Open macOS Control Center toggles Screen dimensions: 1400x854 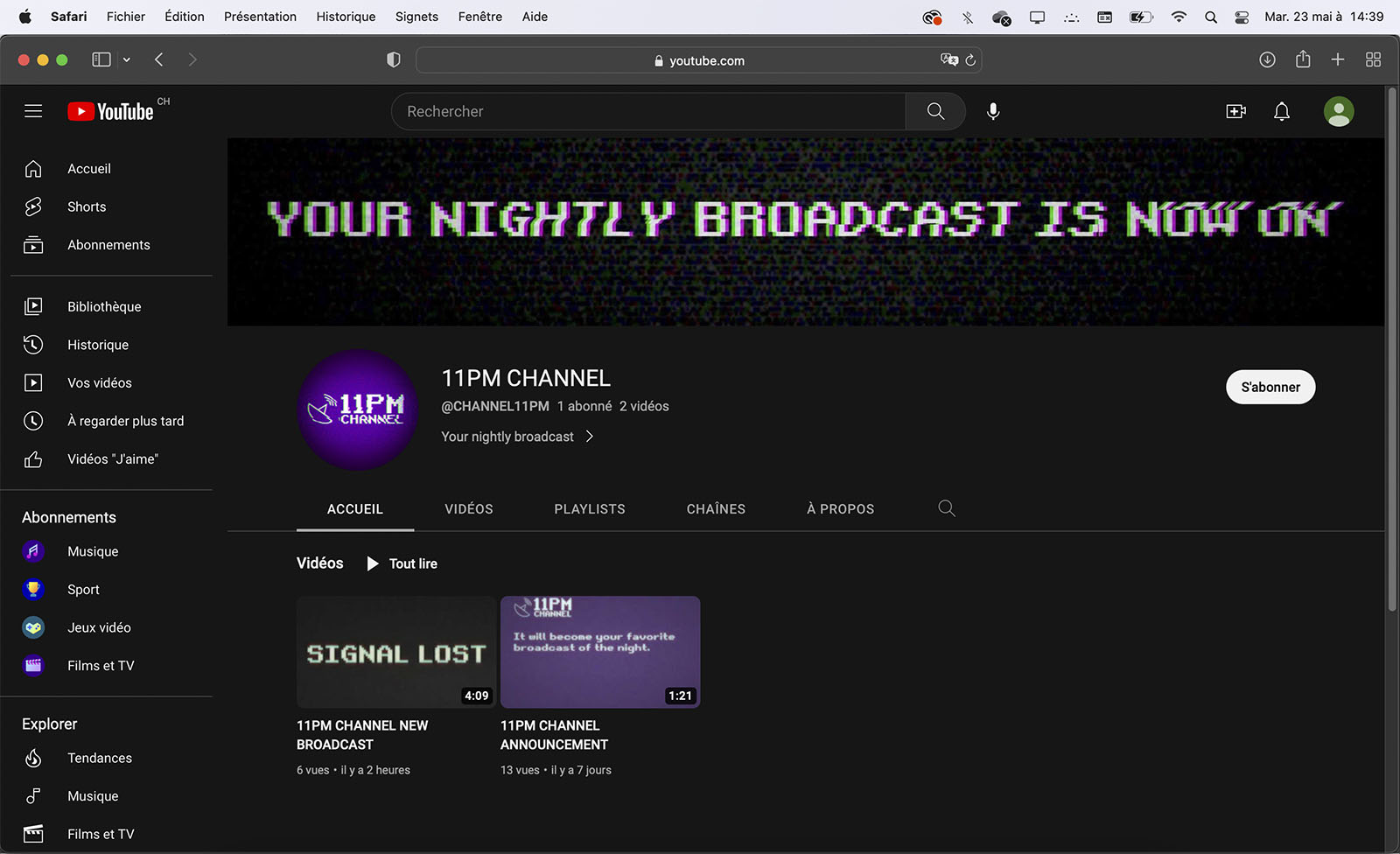(1242, 17)
